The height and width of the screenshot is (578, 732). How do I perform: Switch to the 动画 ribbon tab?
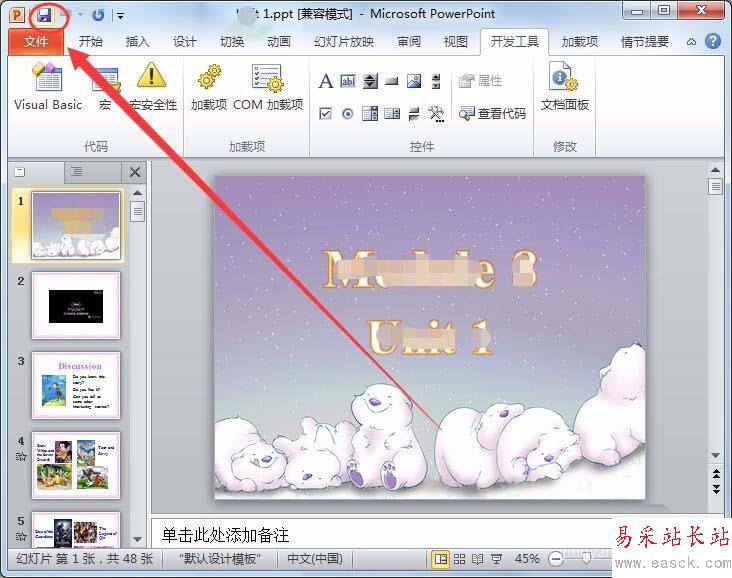point(279,42)
